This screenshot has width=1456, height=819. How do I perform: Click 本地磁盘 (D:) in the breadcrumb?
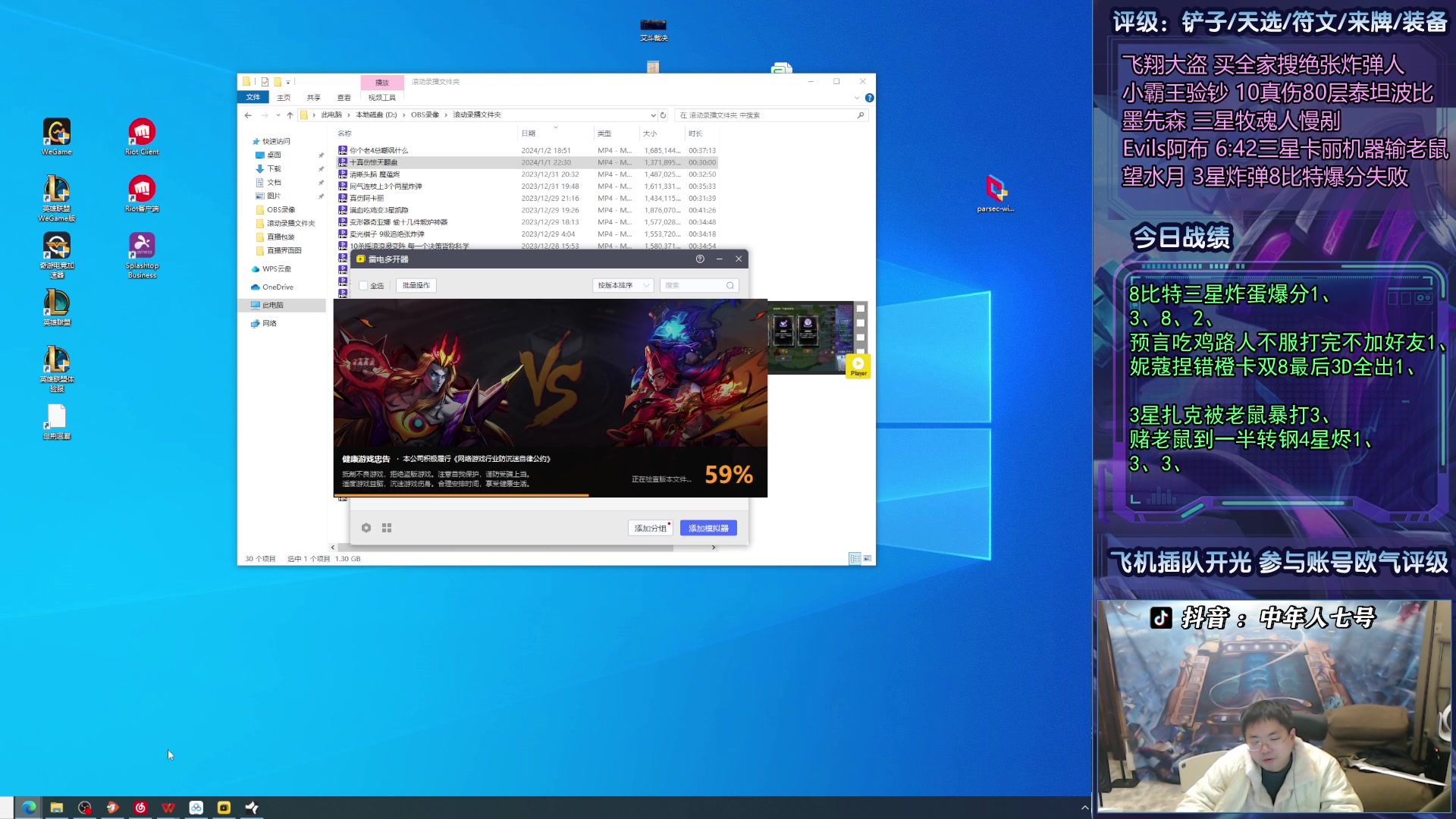tap(376, 115)
